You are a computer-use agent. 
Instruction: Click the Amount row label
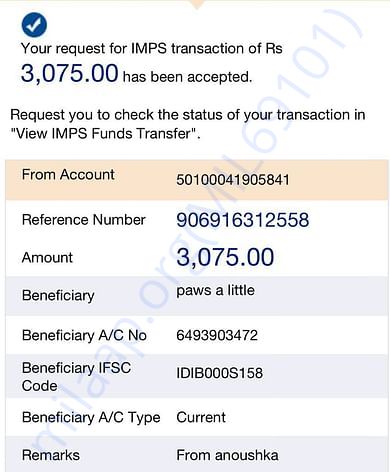click(x=47, y=258)
